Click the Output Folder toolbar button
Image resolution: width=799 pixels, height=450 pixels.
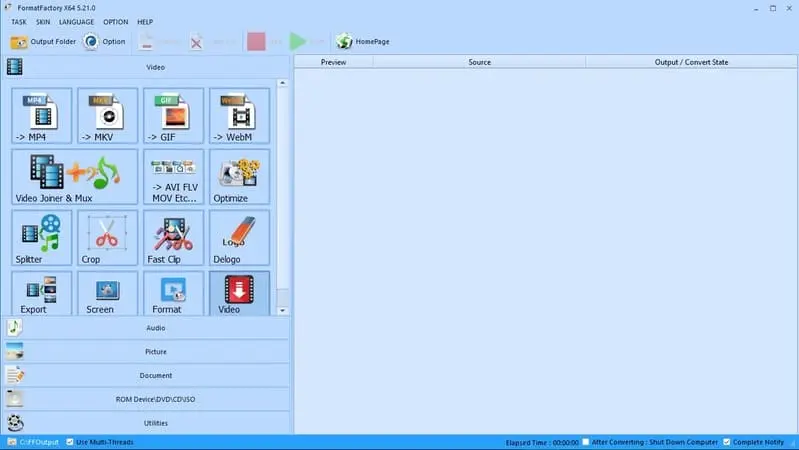click(43, 42)
